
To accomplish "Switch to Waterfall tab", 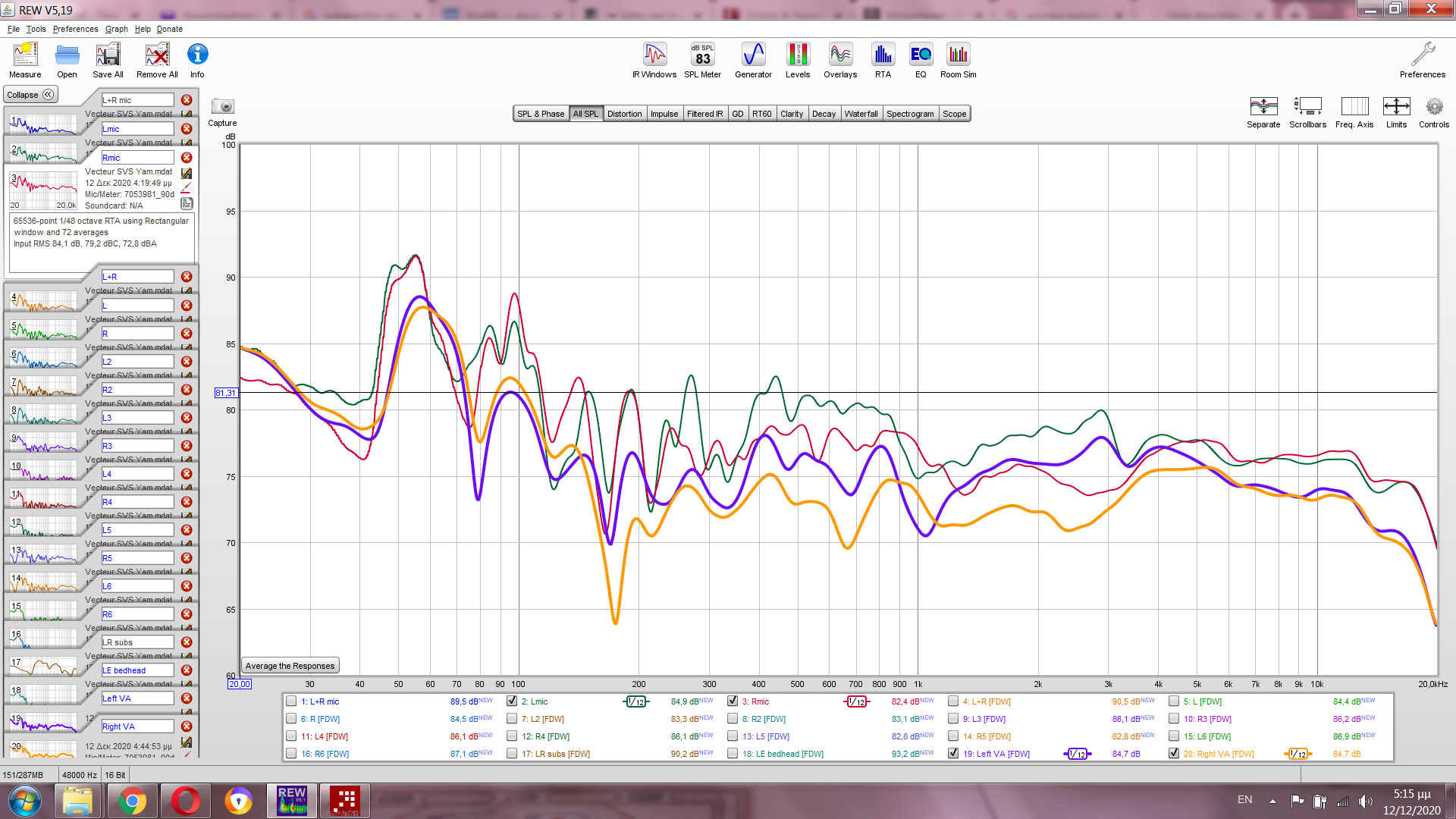I will coord(861,114).
